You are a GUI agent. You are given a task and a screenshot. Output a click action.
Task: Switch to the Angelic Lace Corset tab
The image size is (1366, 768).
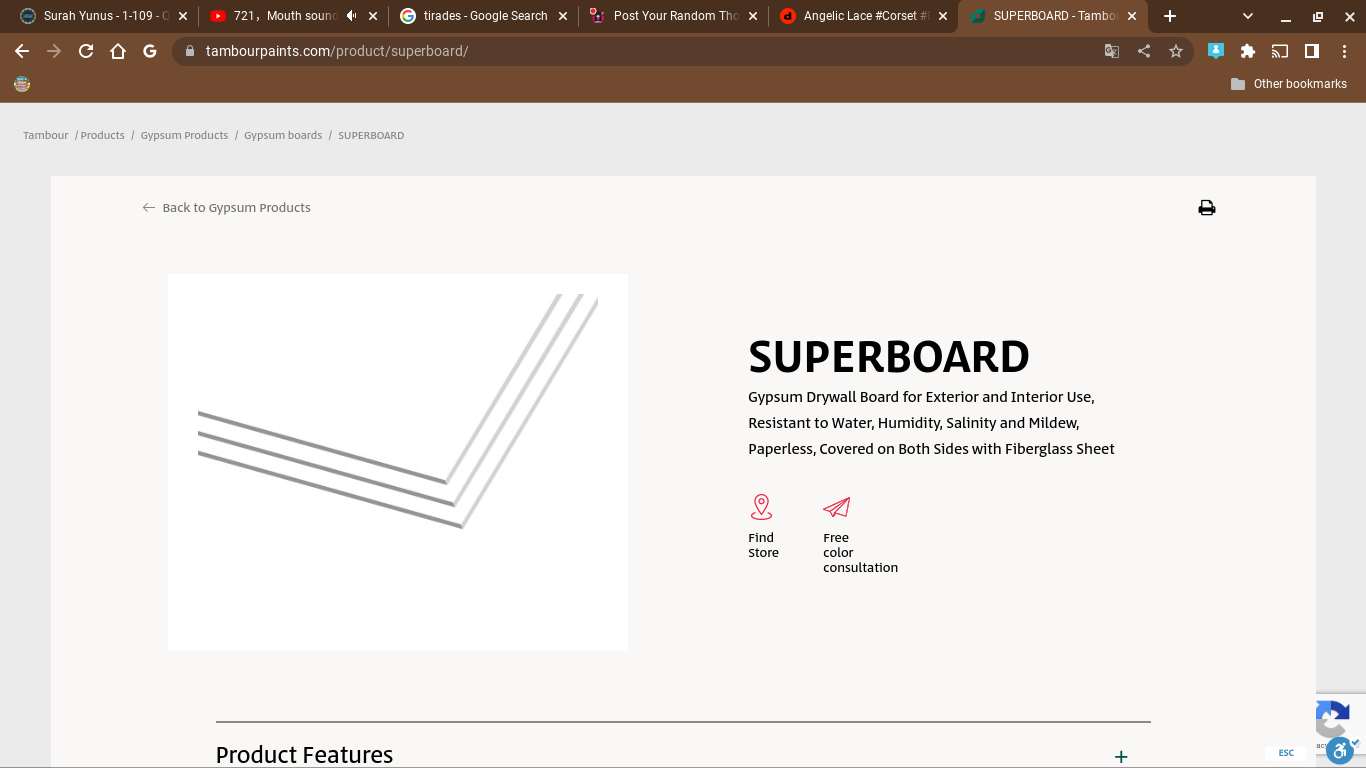[x=866, y=16]
